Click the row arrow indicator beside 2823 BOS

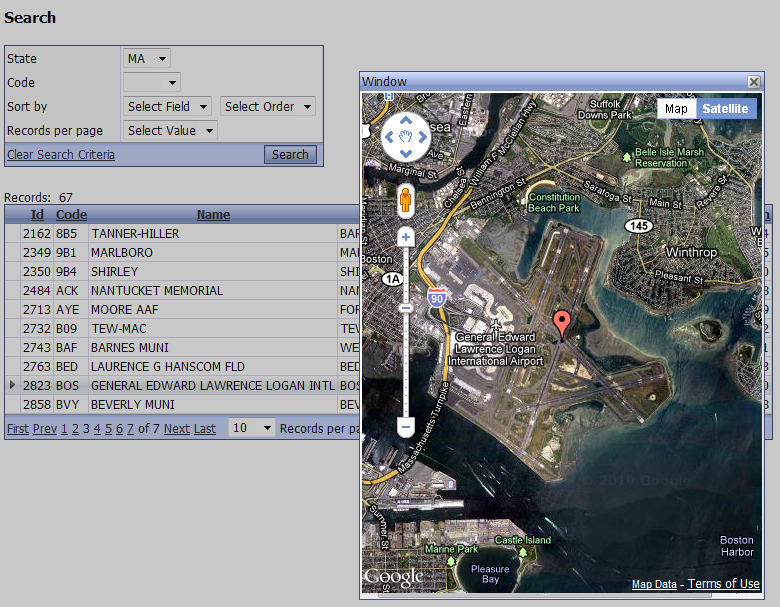[12, 385]
